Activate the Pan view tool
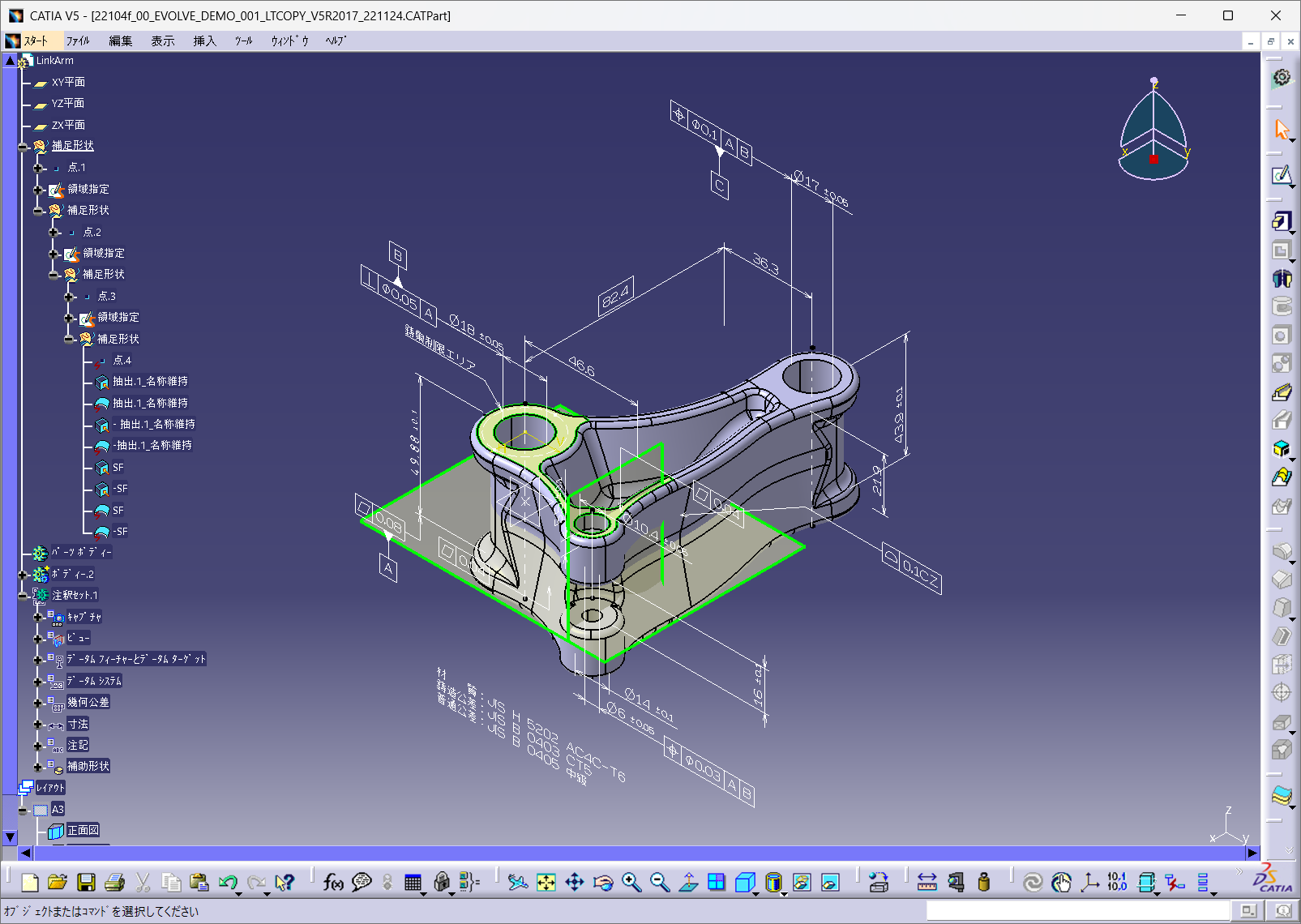Image resolution: width=1301 pixels, height=924 pixels. 575,882
